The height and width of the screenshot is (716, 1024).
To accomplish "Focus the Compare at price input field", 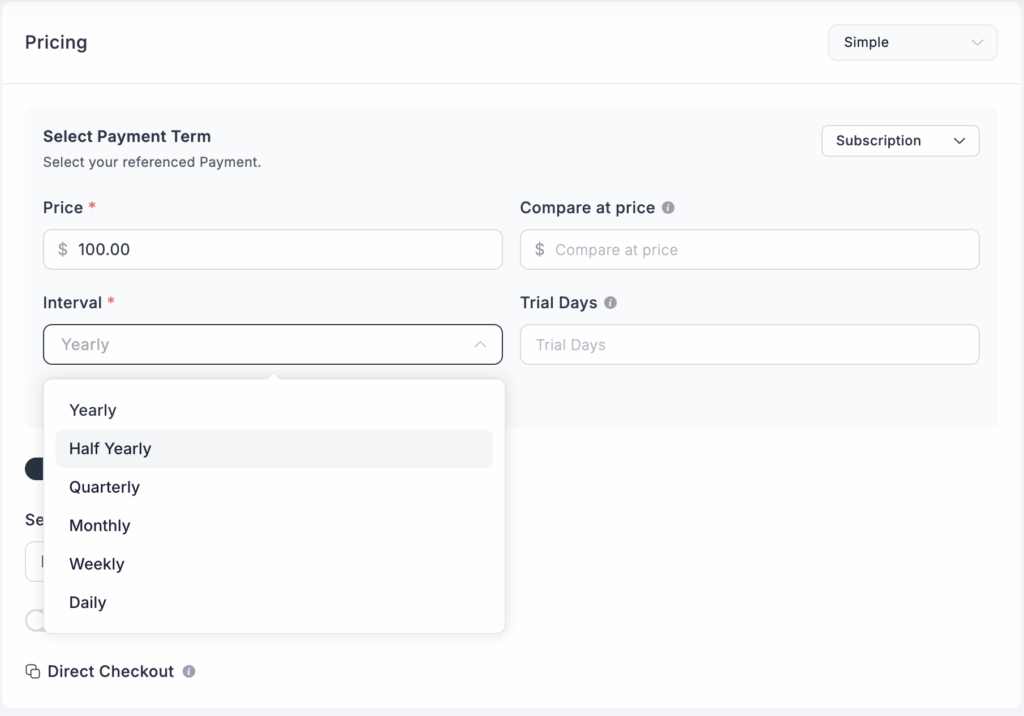I will click(x=760, y=250).
